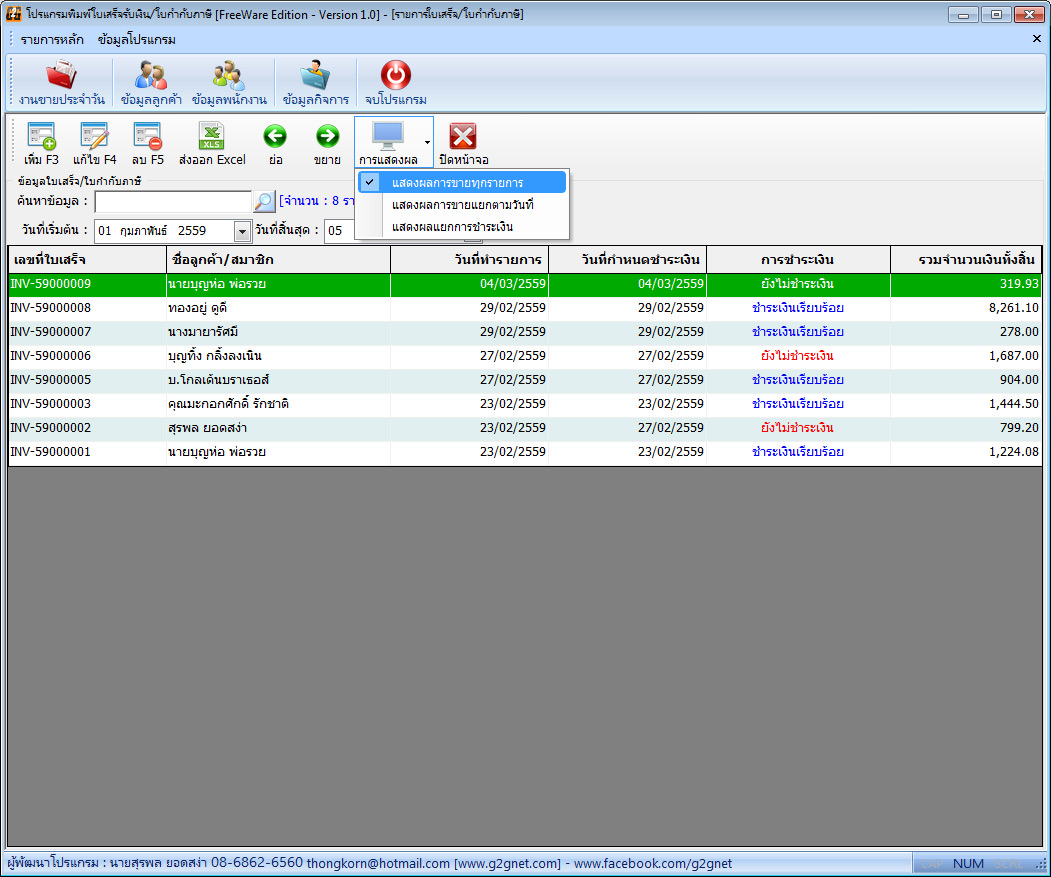Image resolution: width=1051 pixels, height=877 pixels.
Task: Close the screen with red X icon
Action: click(x=463, y=137)
